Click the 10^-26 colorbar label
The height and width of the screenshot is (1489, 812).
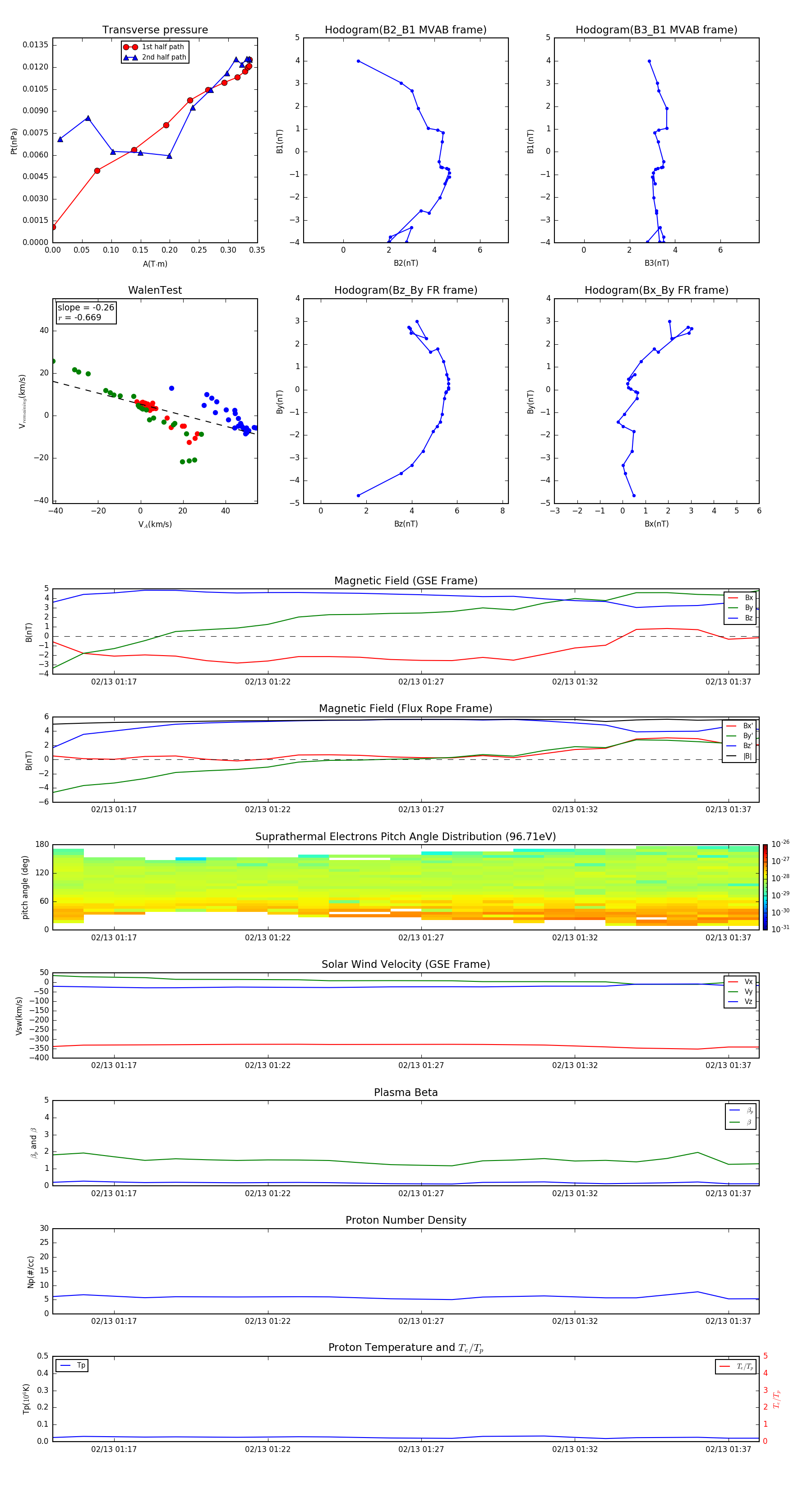click(780, 843)
